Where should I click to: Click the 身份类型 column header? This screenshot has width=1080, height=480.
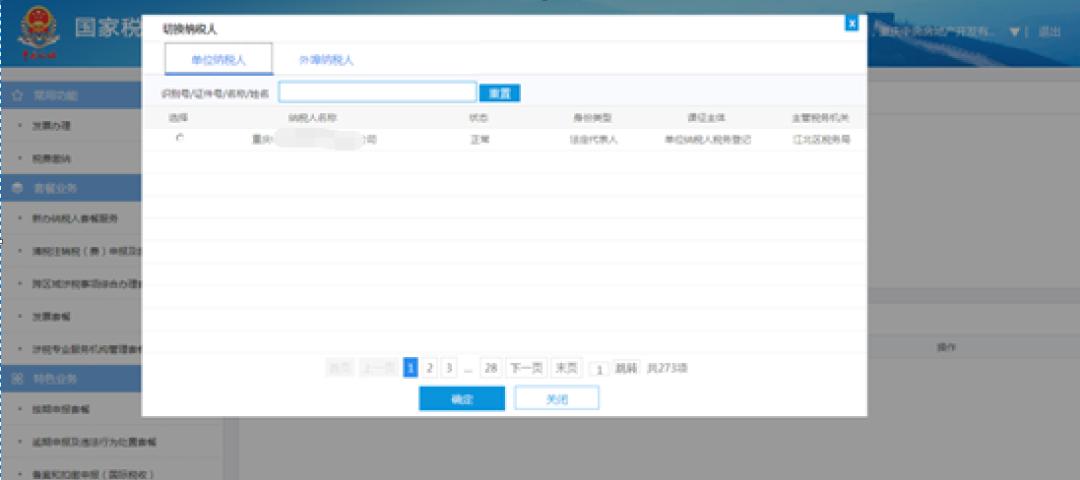pos(593,118)
